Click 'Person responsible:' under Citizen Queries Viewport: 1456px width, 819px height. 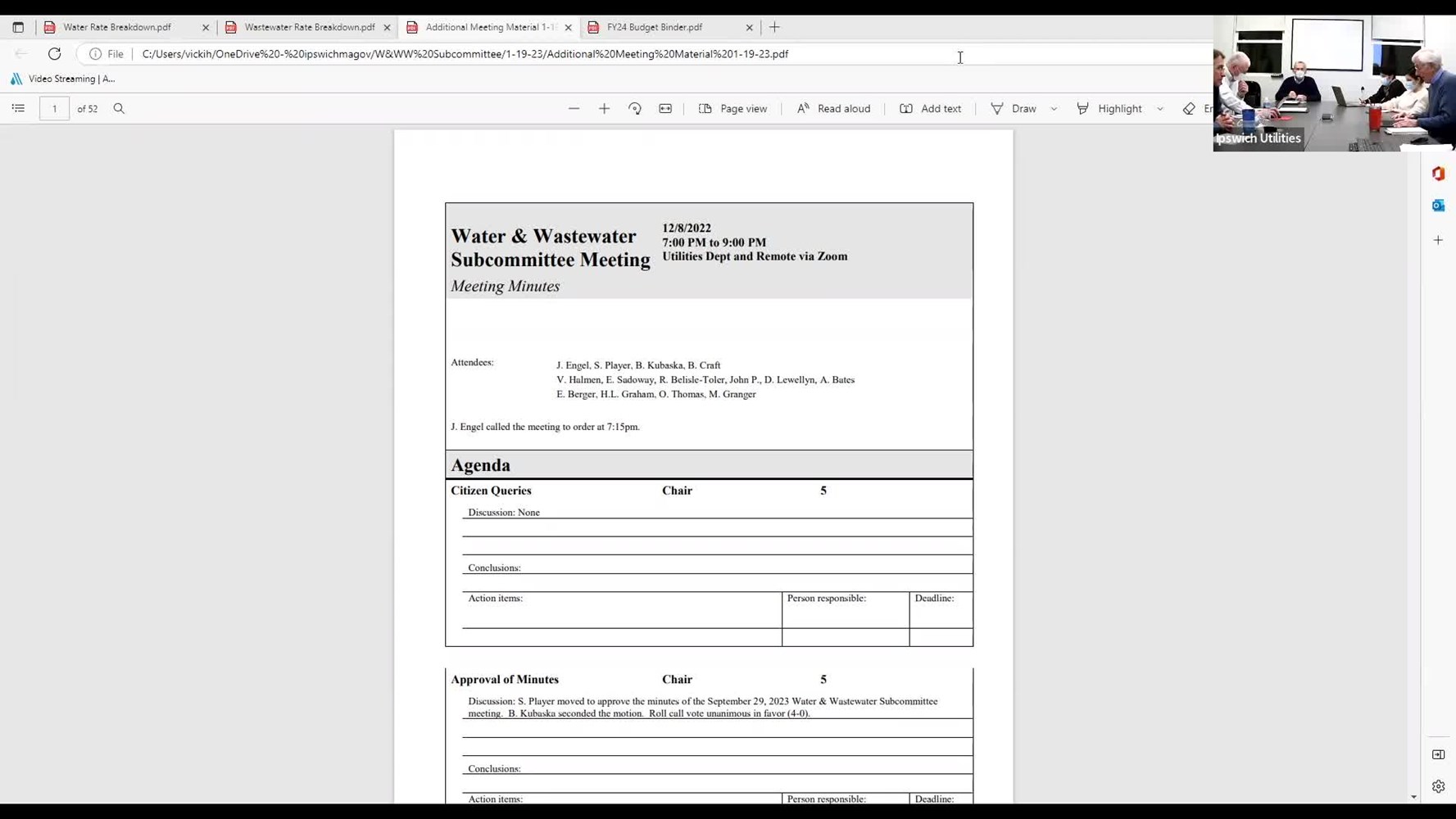pos(827,598)
